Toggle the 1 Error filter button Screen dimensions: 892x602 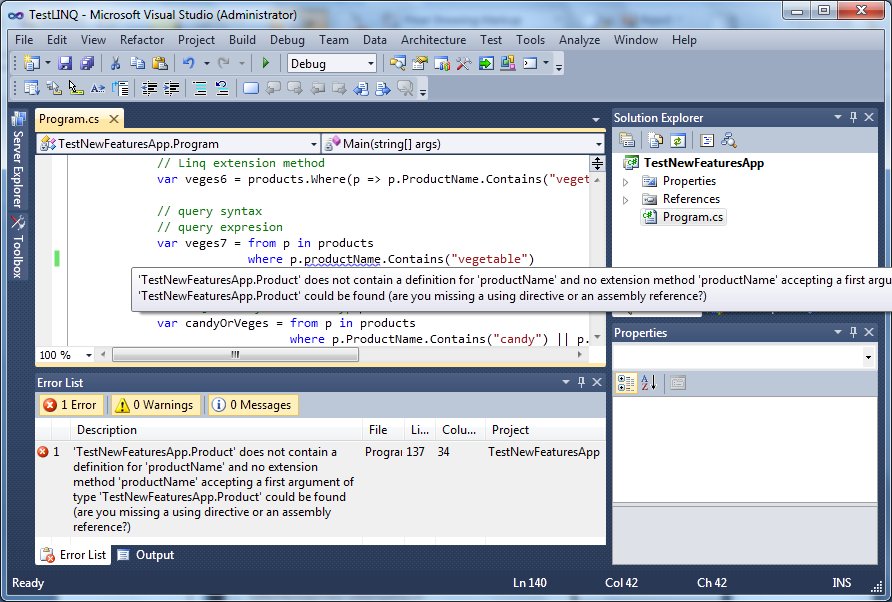72,405
